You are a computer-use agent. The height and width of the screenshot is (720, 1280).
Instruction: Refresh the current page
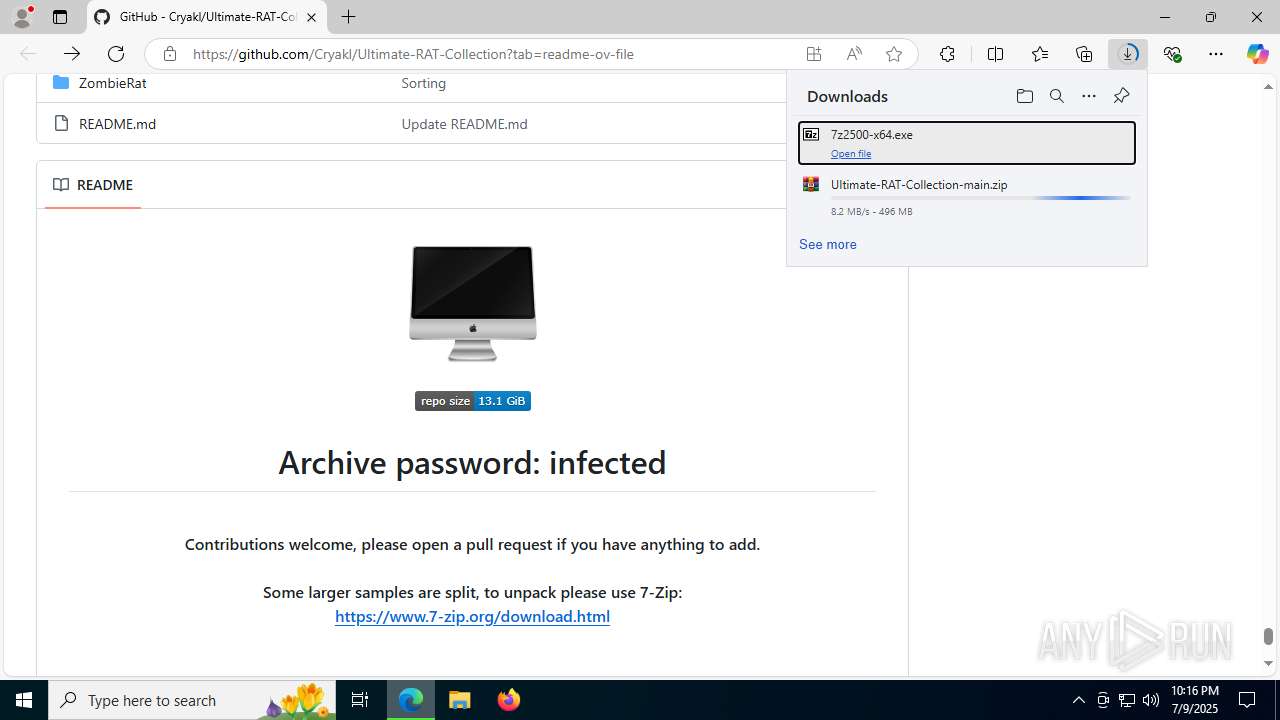[116, 54]
